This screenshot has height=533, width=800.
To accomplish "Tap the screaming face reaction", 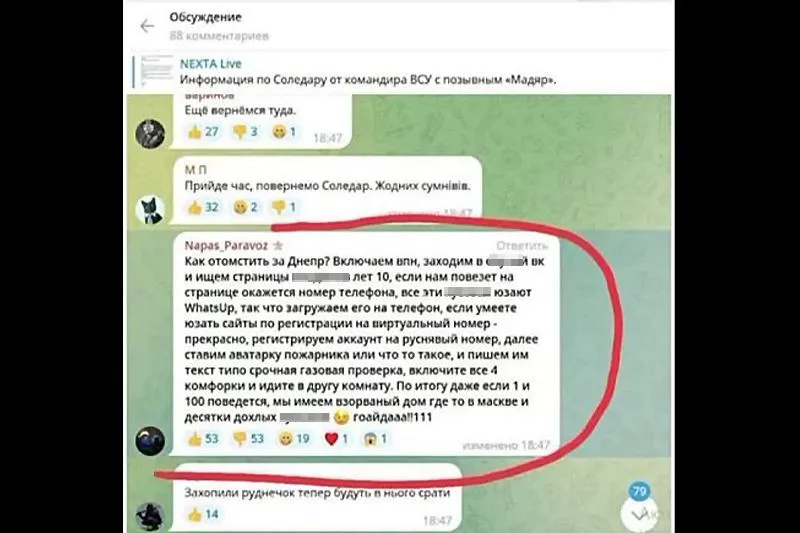I will tap(375, 439).
